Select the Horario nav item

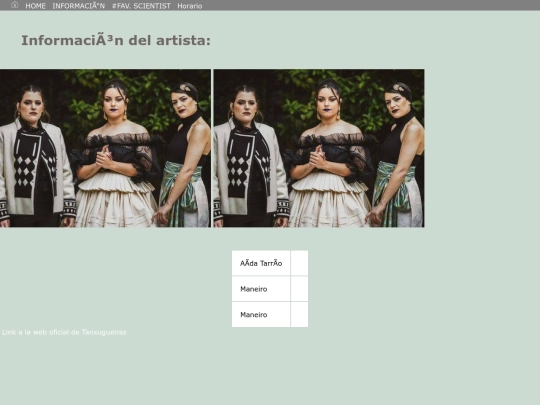click(190, 6)
